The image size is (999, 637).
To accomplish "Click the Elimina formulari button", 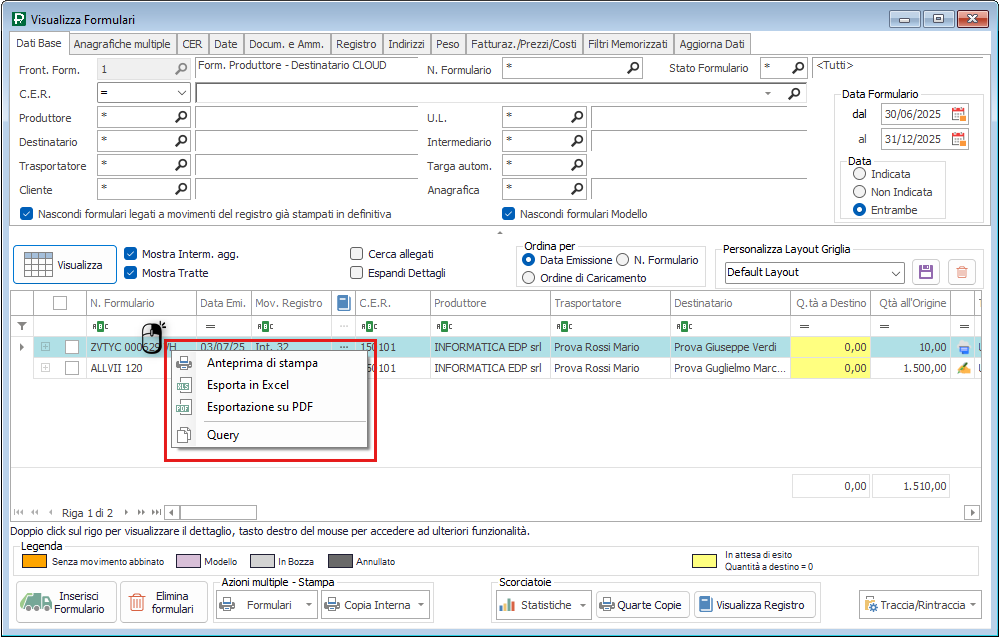I will point(161,603).
